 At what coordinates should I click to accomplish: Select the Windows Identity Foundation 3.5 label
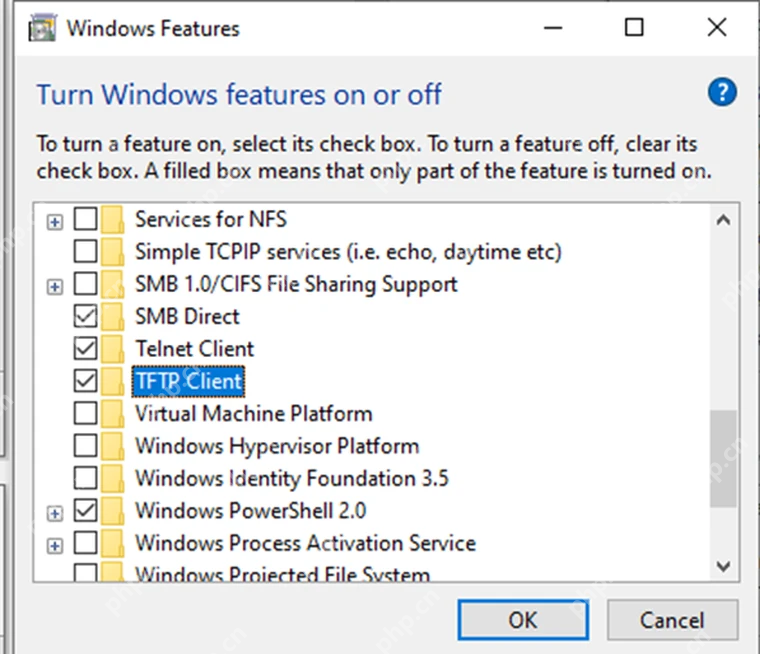(292, 478)
